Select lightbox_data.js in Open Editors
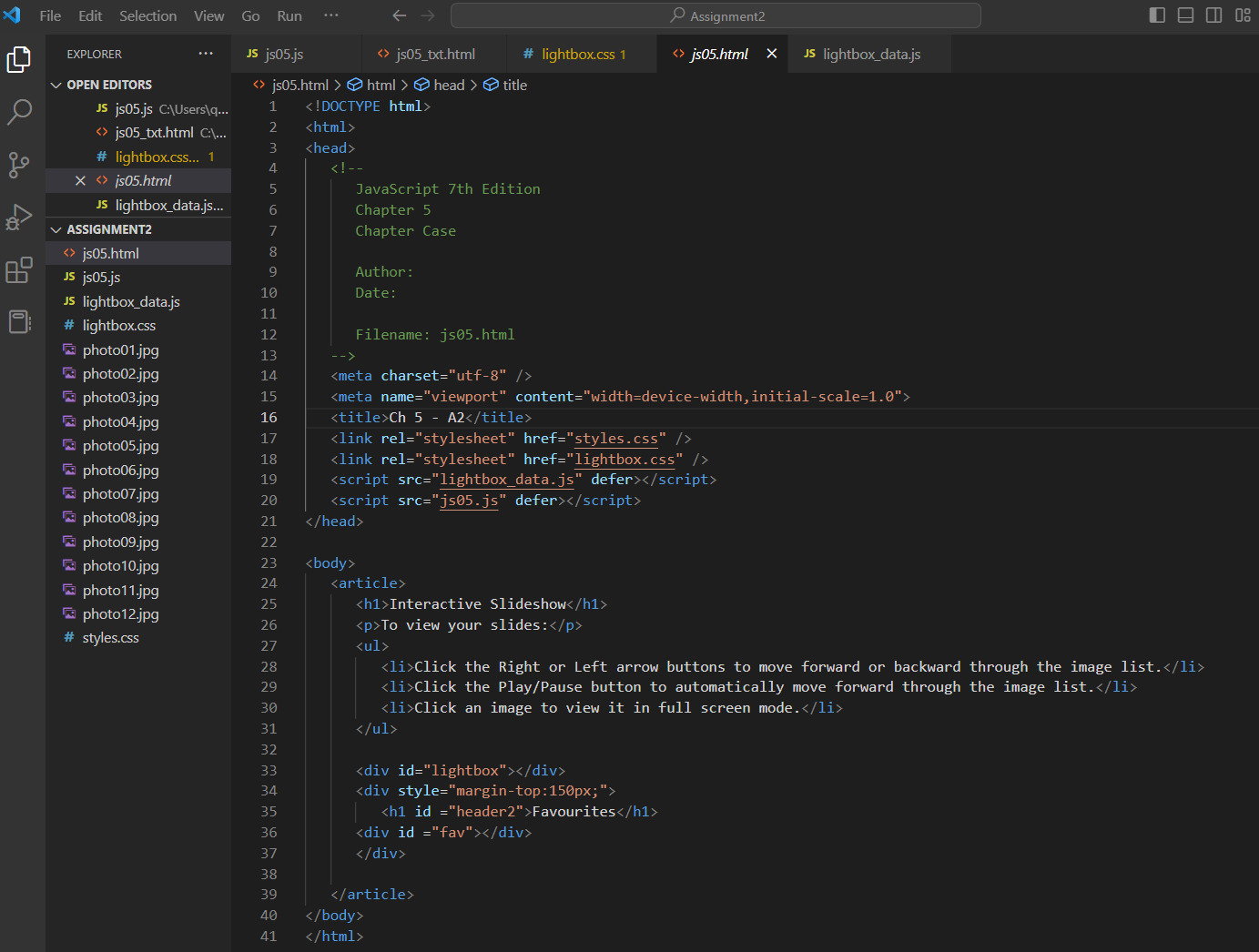The height and width of the screenshot is (952, 1259). [x=138, y=205]
